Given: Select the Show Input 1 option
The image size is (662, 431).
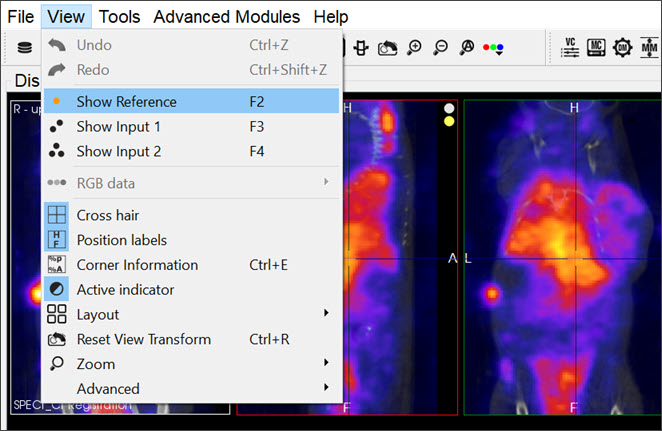Looking at the screenshot, I should 118,127.
